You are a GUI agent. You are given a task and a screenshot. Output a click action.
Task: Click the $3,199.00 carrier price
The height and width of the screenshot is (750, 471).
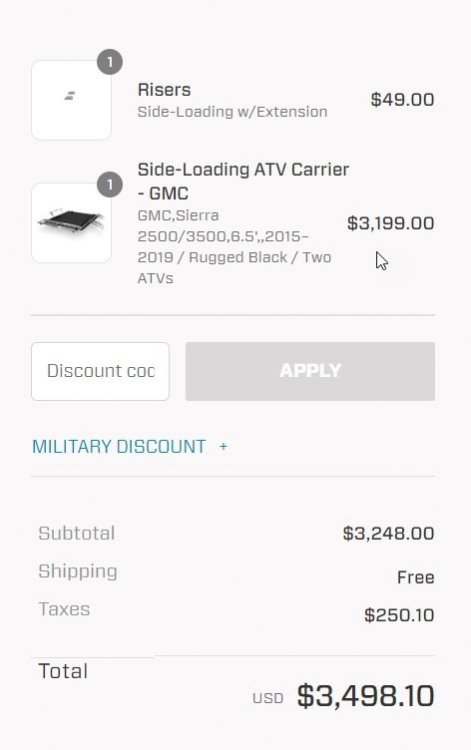coord(391,223)
